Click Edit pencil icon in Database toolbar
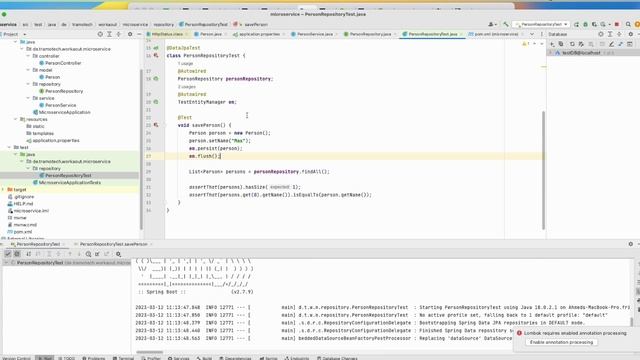Screen dimensions: 640x360 coord(611,44)
